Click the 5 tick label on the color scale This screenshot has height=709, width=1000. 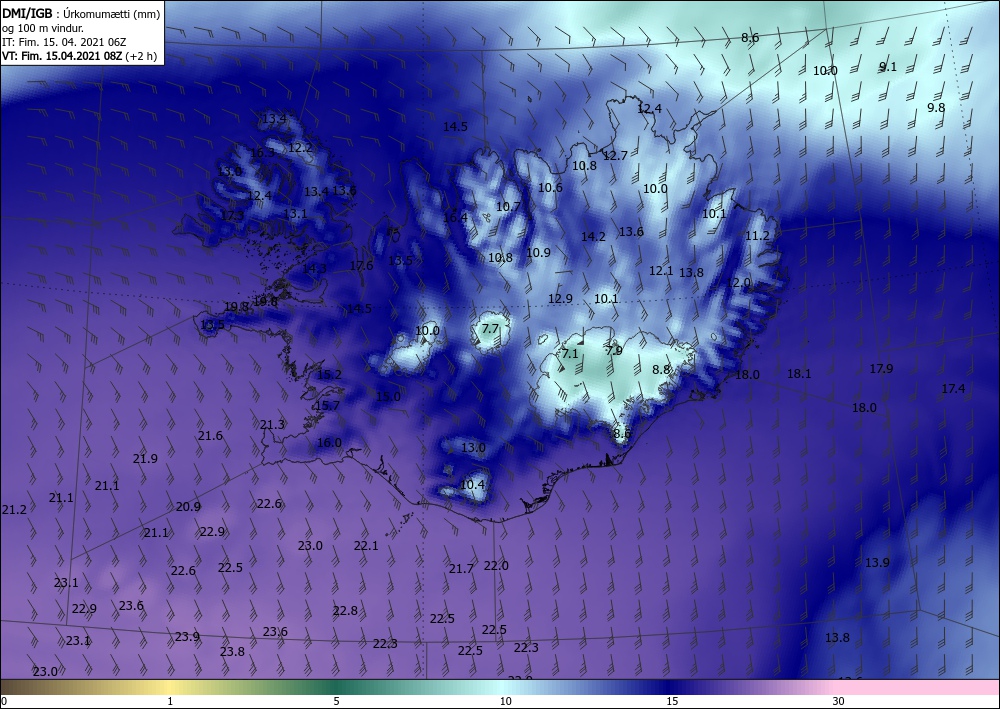coord(336,701)
